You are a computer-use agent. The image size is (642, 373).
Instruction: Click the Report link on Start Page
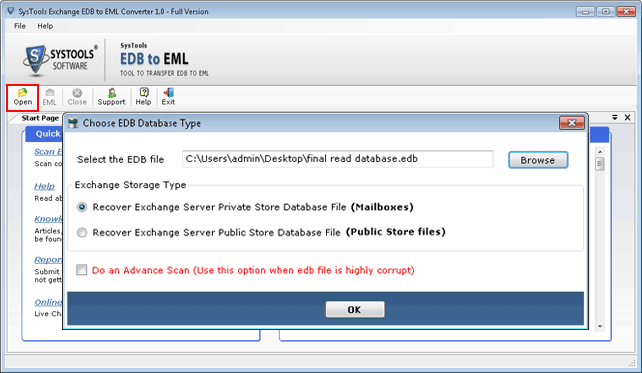tap(48, 260)
